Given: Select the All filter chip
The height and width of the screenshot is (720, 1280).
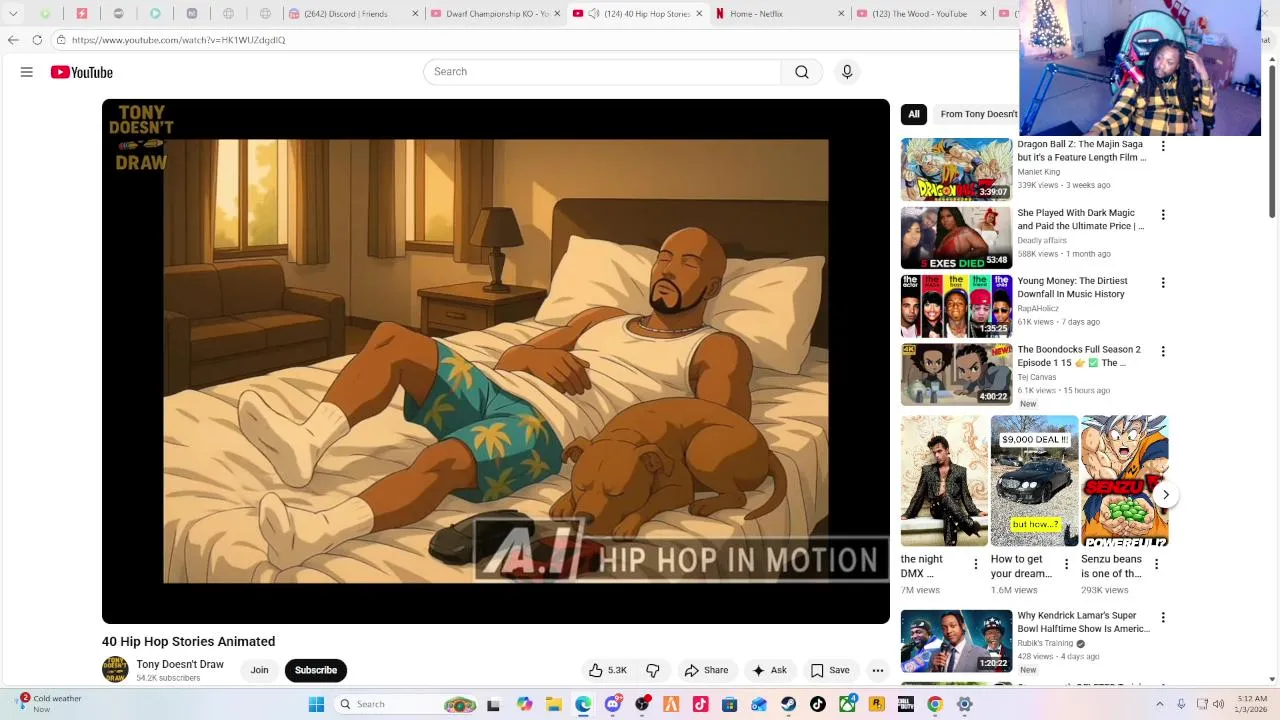Looking at the screenshot, I should pos(913,114).
